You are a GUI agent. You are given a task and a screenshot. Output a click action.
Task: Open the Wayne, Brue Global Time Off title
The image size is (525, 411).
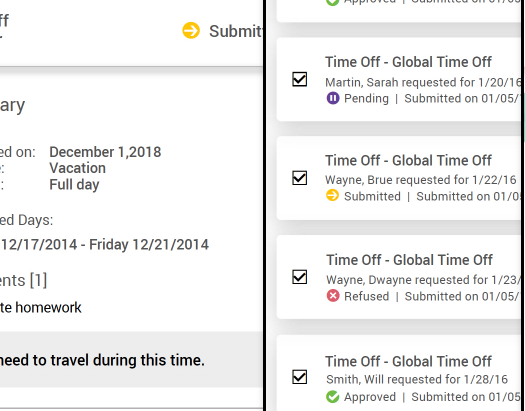(408, 160)
